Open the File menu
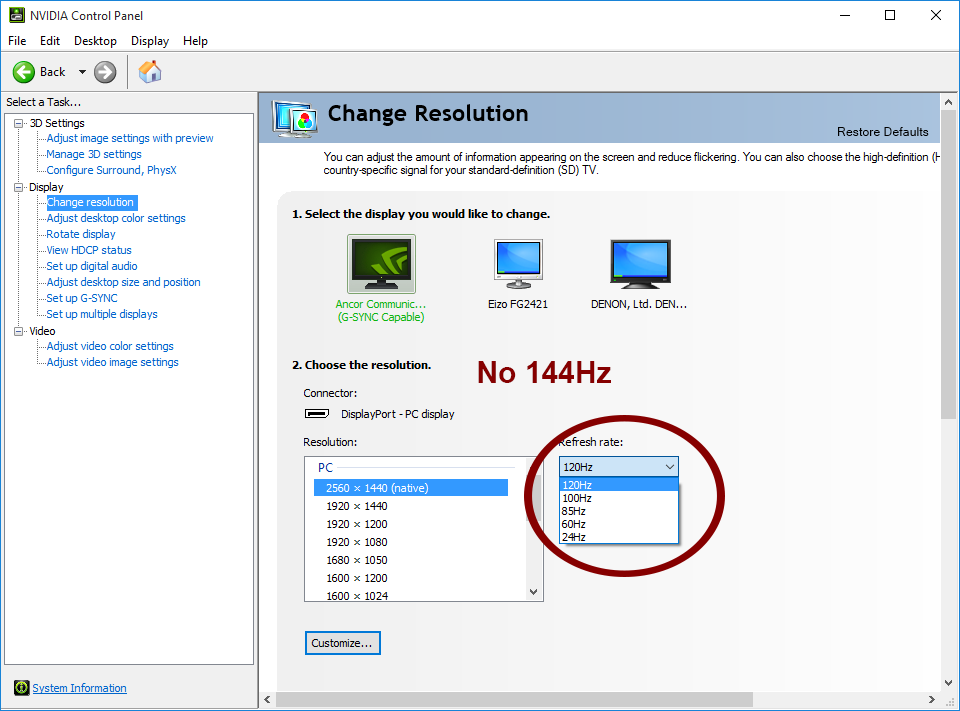The height and width of the screenshot is (711, 960). point(17,41)
